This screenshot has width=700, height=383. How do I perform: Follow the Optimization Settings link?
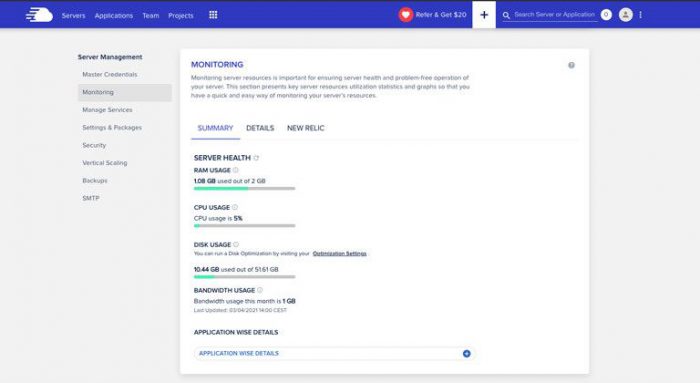pyautogui.click(x=340, y=254)
